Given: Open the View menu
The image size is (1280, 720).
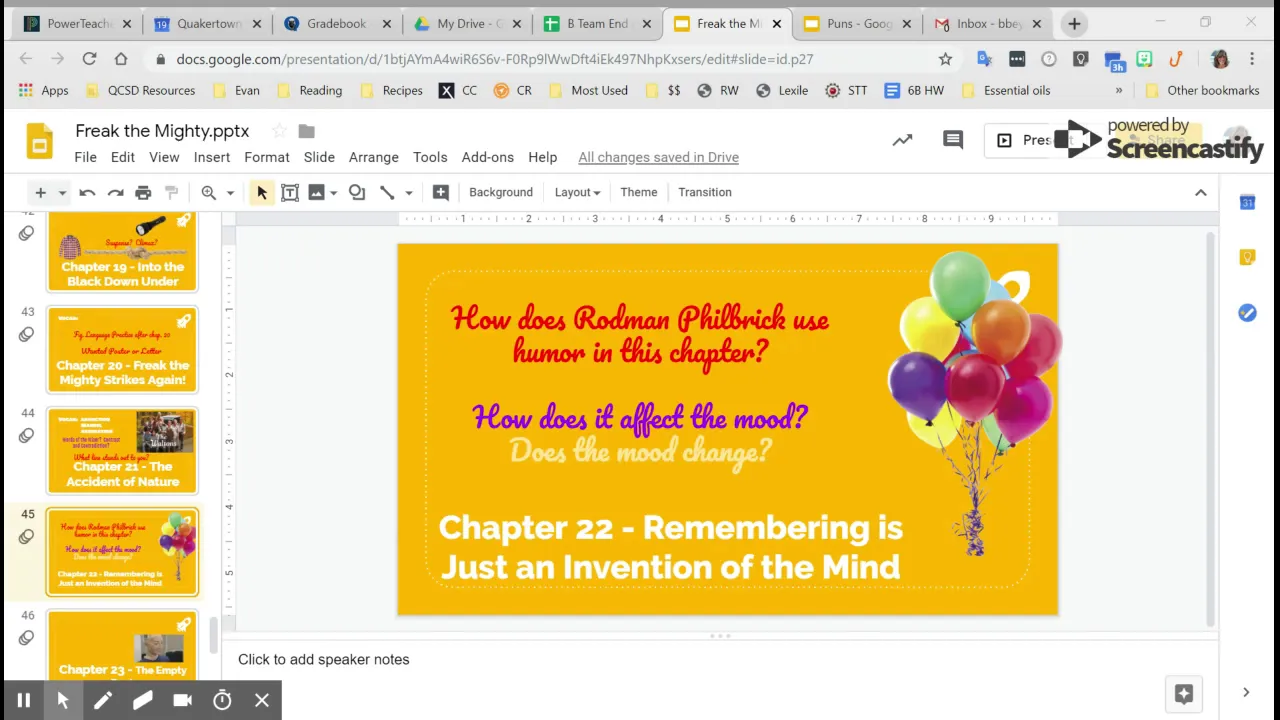Looking at the screenshot, I should point(164,157).
